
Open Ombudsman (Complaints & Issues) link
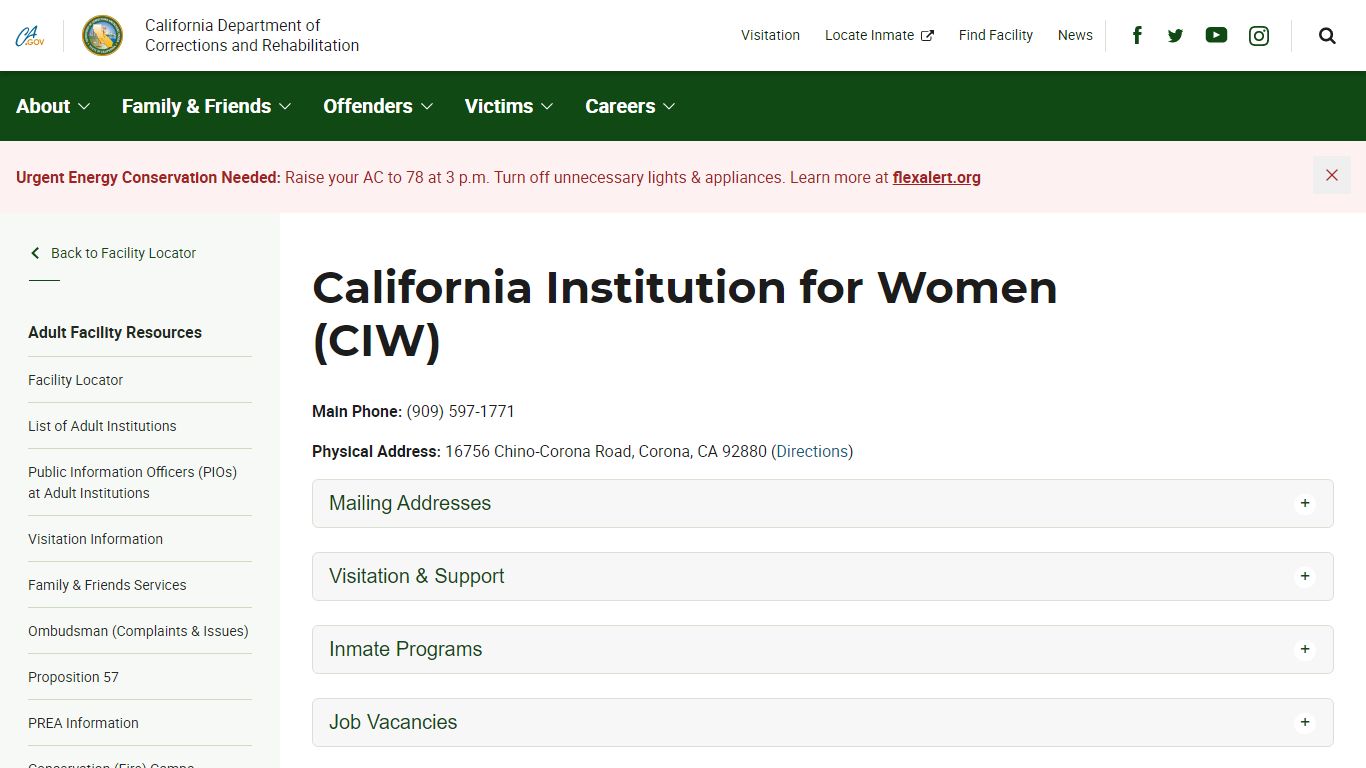tap(138, 631)
